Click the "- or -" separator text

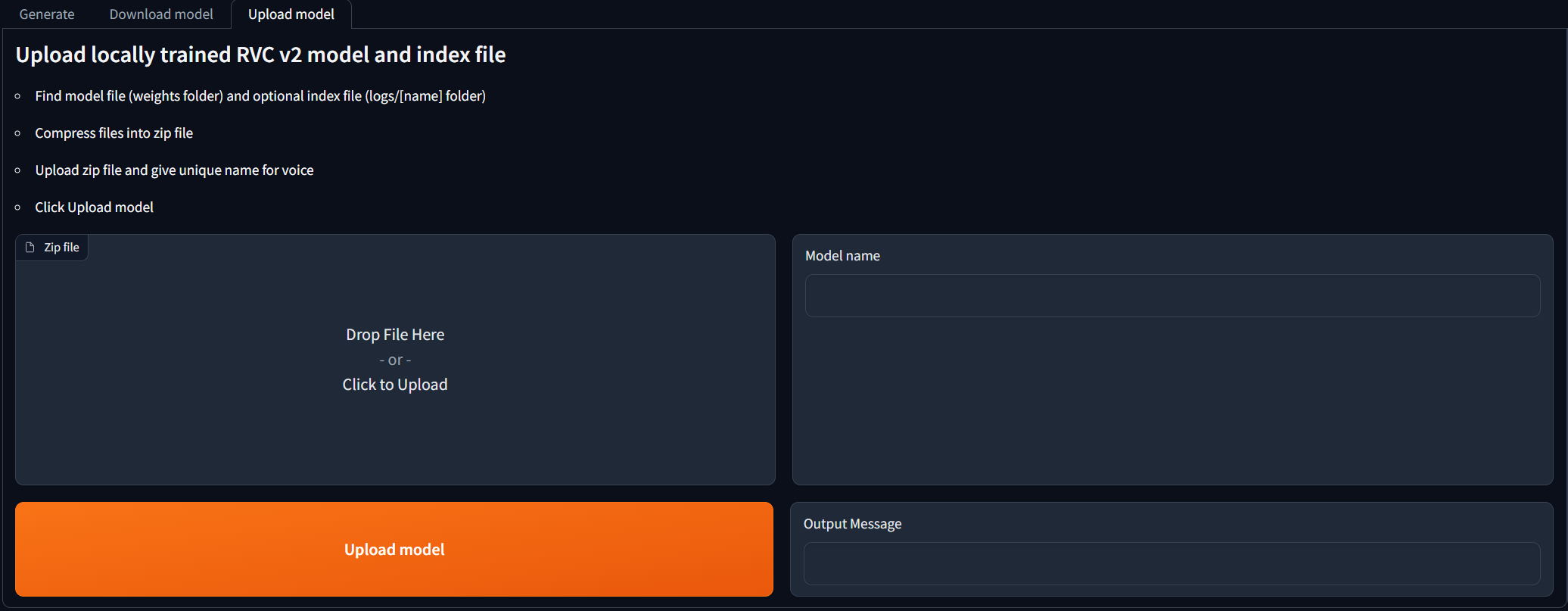tap(395, 360)
